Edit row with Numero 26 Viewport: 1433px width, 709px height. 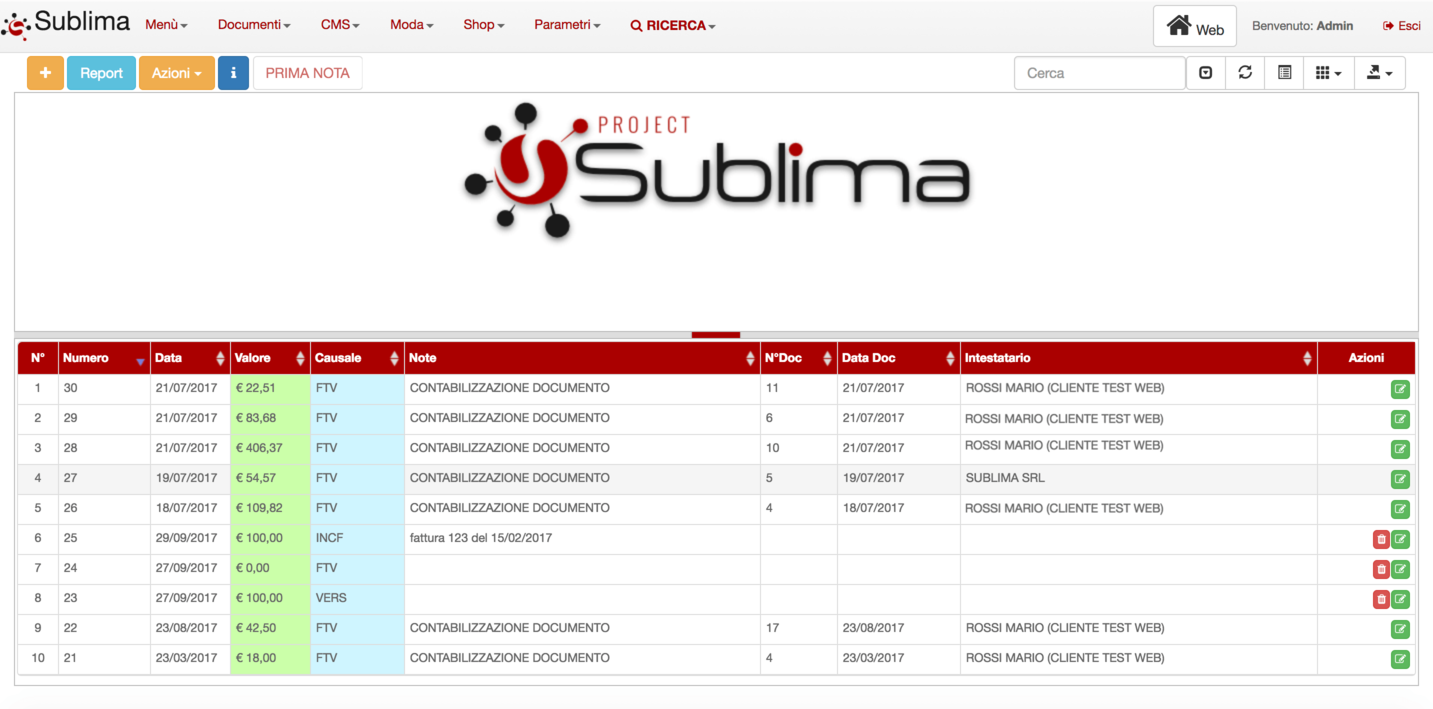[x=1400, y=509]
